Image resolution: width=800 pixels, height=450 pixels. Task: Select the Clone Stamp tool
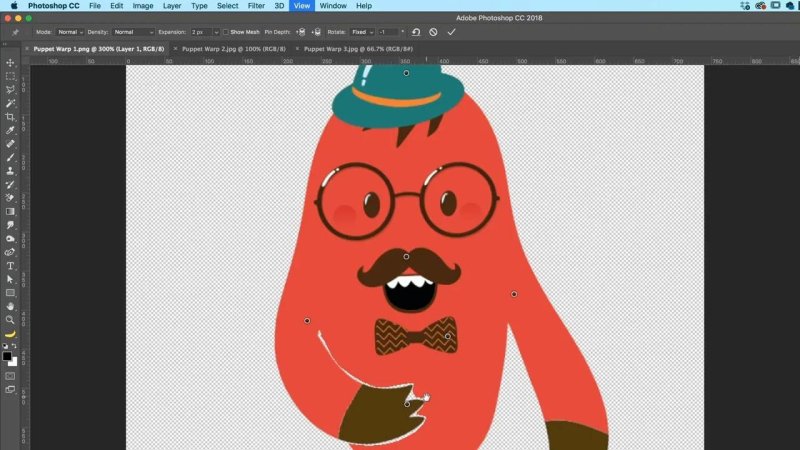coord(10,171)
